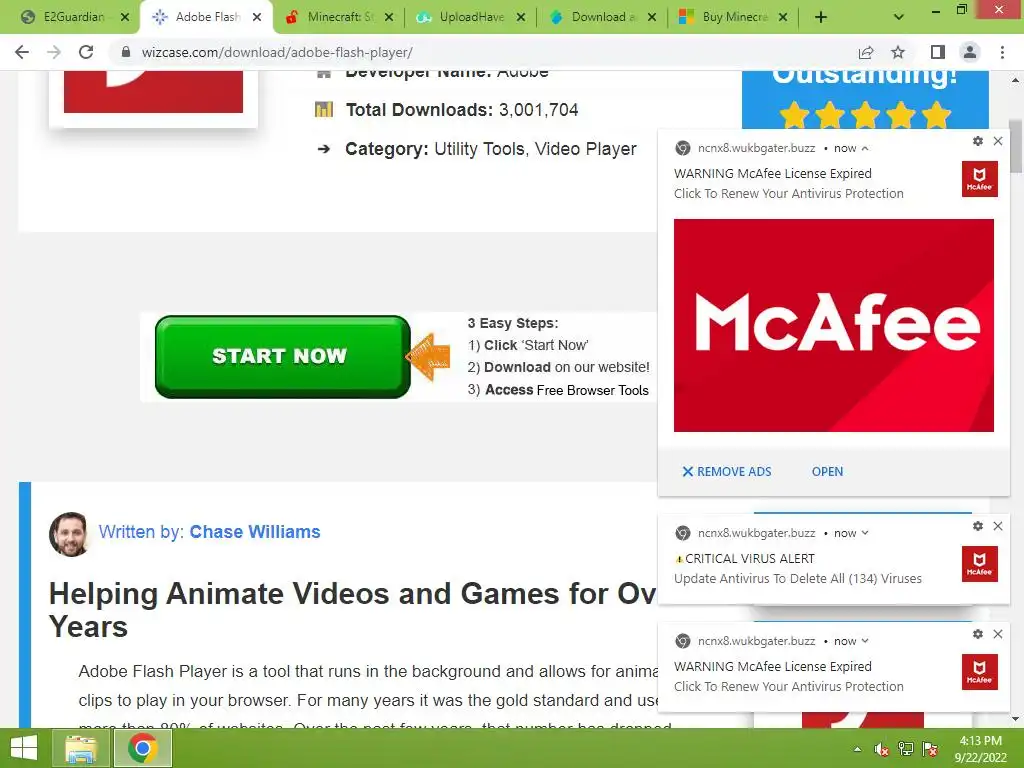Open settings gear on CRITICAL VIRUS ALERT notification
Viewport: 1024px width, 768px height.
tap(978, 526)
